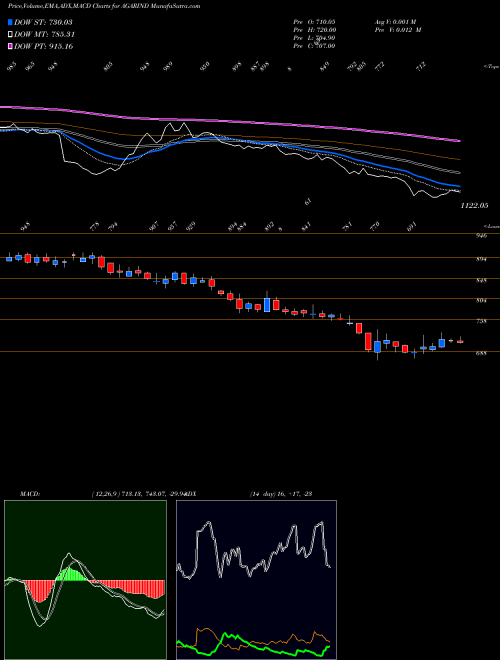The height and width of the screenshot is (660, 500).
Task: Click the 'Pre H: 720.00' high value
Action: tap(314, 30)
